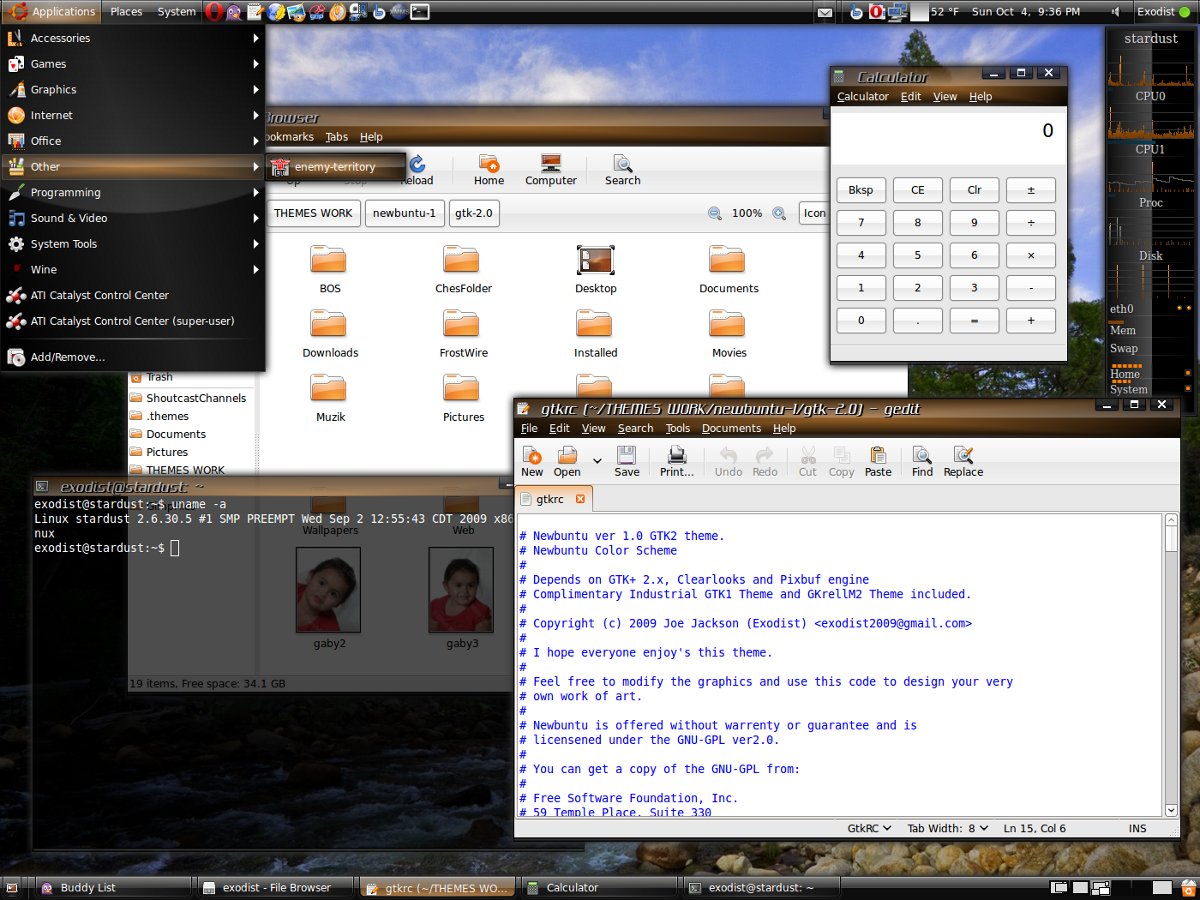Open gedit's Tools menu

(x=678, y=428)
